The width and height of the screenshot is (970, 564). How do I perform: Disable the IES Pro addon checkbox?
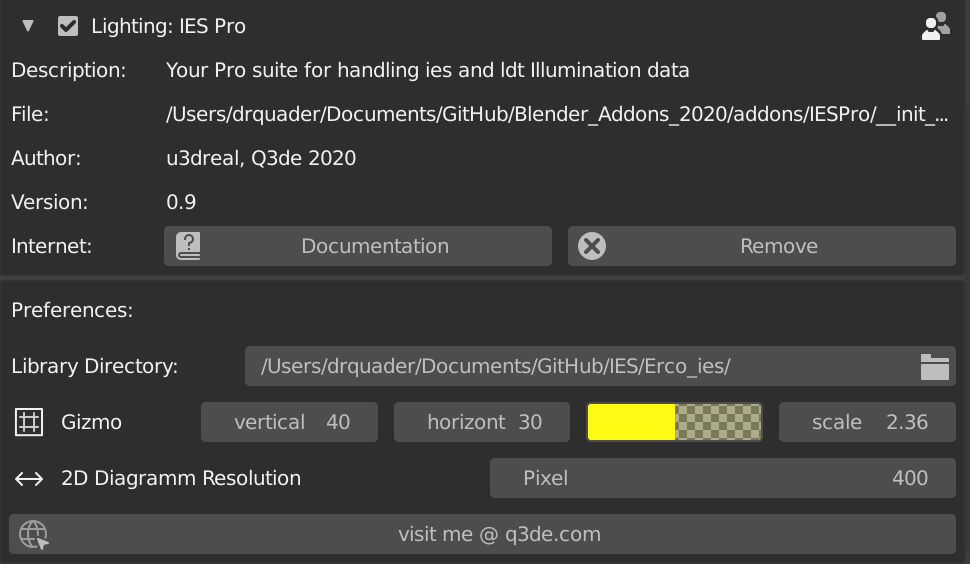click(x=68, y=26)
